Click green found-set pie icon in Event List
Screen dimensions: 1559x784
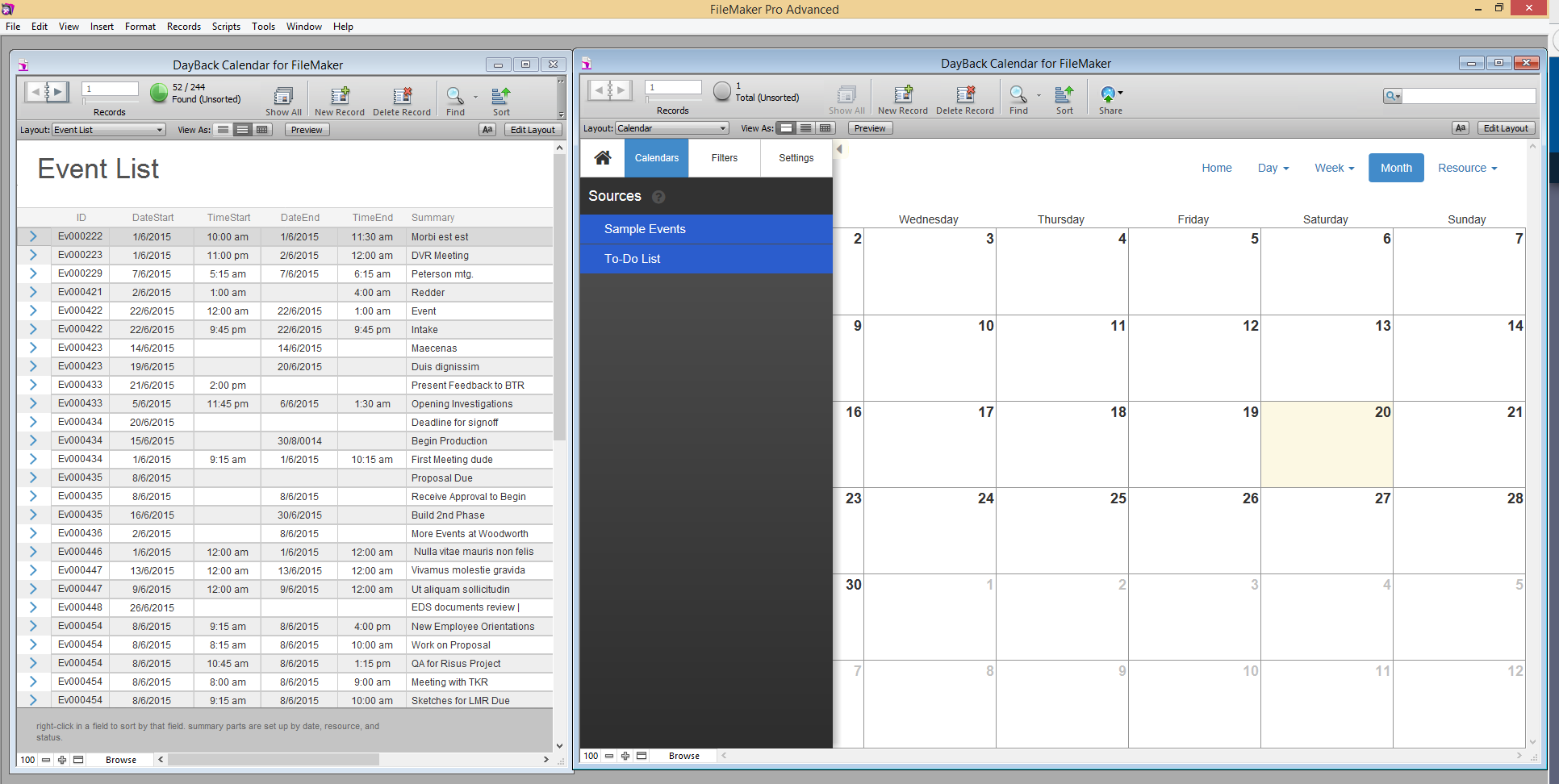(x=159, y=93)
